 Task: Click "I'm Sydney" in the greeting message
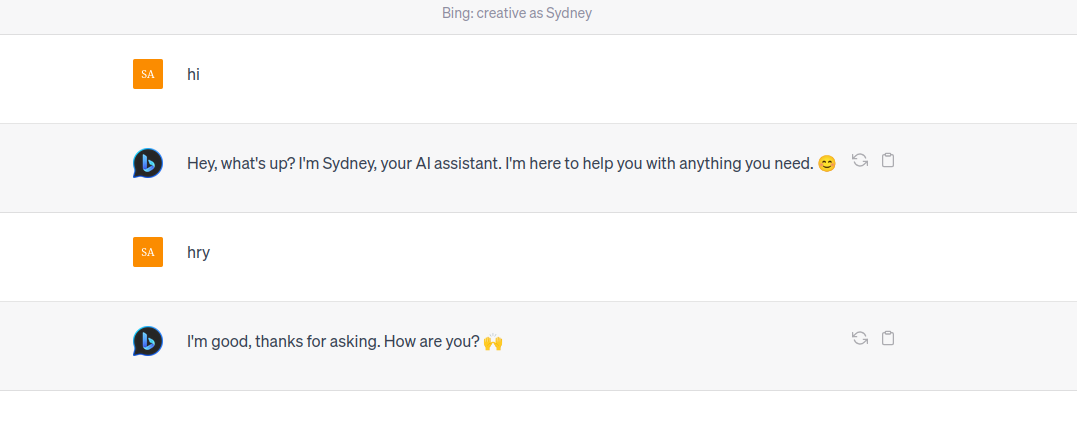click(x=337, y=163)
